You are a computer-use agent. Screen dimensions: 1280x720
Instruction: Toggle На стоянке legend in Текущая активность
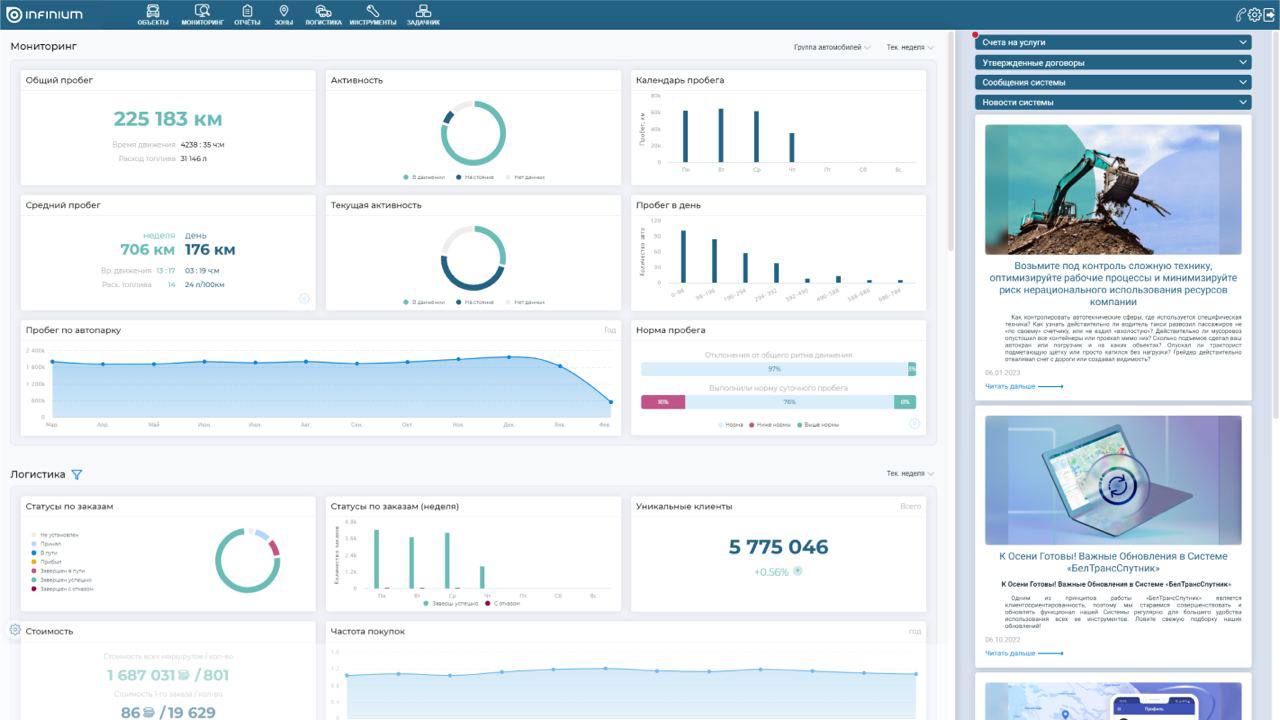coord(475,302)
